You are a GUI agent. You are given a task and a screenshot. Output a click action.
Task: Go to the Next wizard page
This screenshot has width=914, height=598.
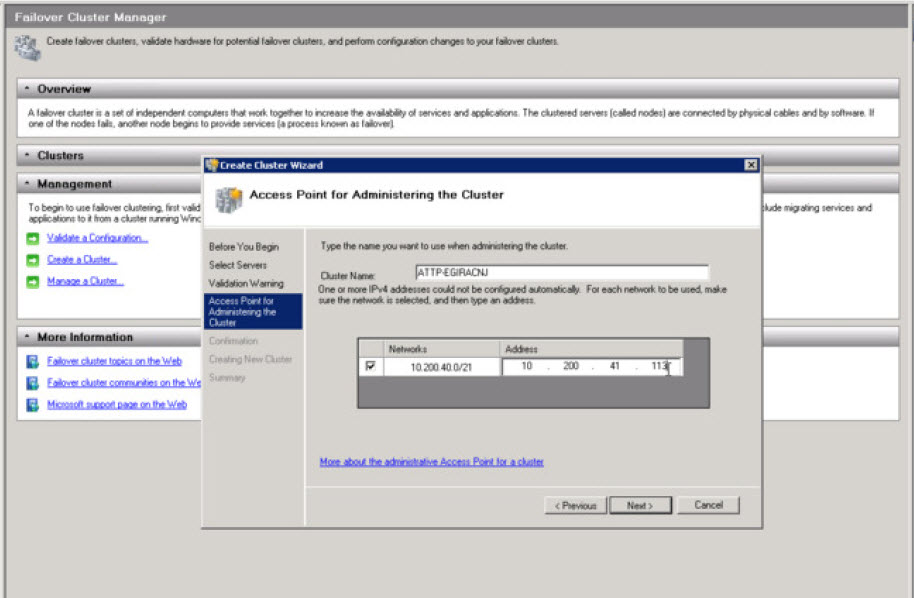click(x=641, y=505)
